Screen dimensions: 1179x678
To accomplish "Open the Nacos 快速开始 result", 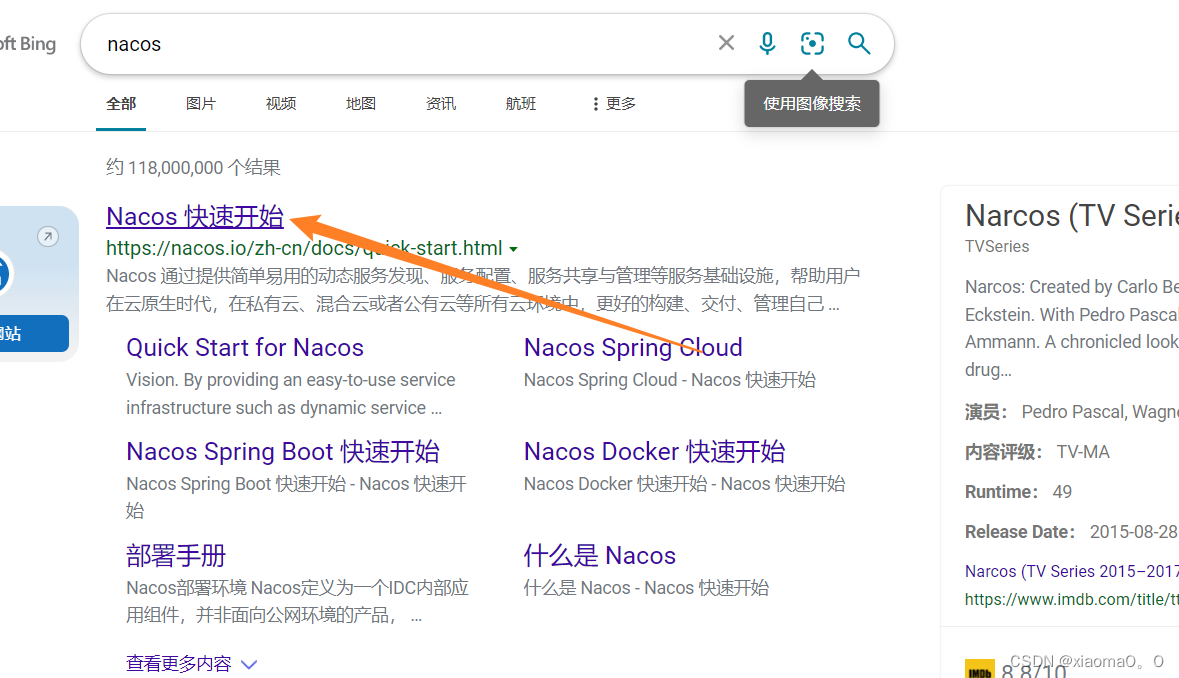I will 195,216.
